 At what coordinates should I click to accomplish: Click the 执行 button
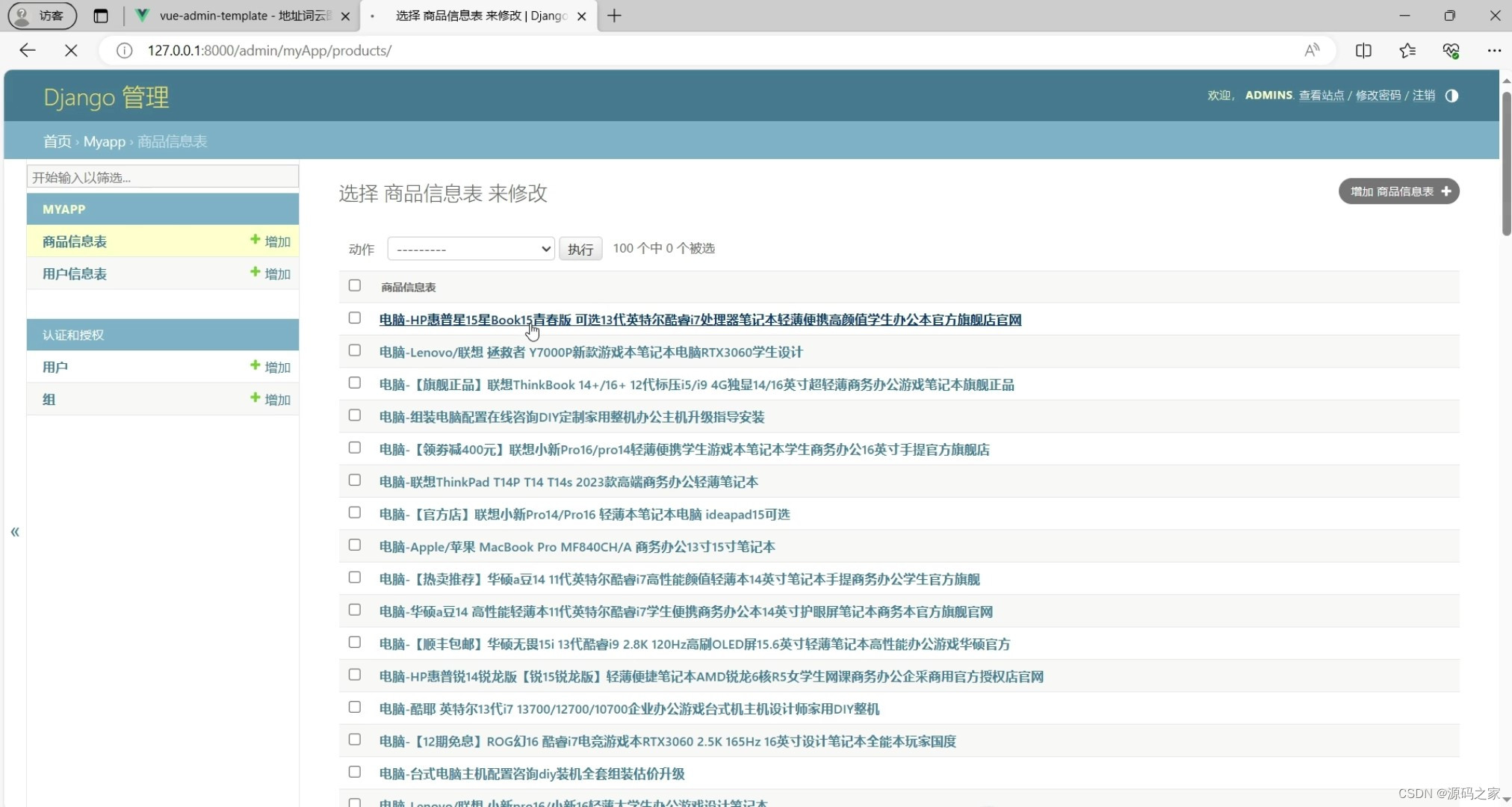(580, 249)
